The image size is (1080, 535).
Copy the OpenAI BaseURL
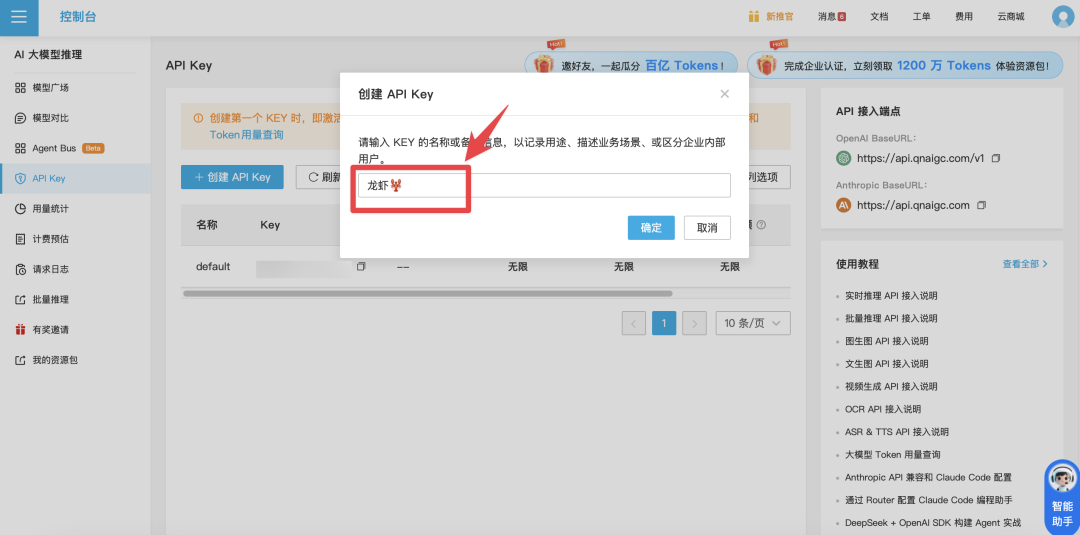pos(995,158)
